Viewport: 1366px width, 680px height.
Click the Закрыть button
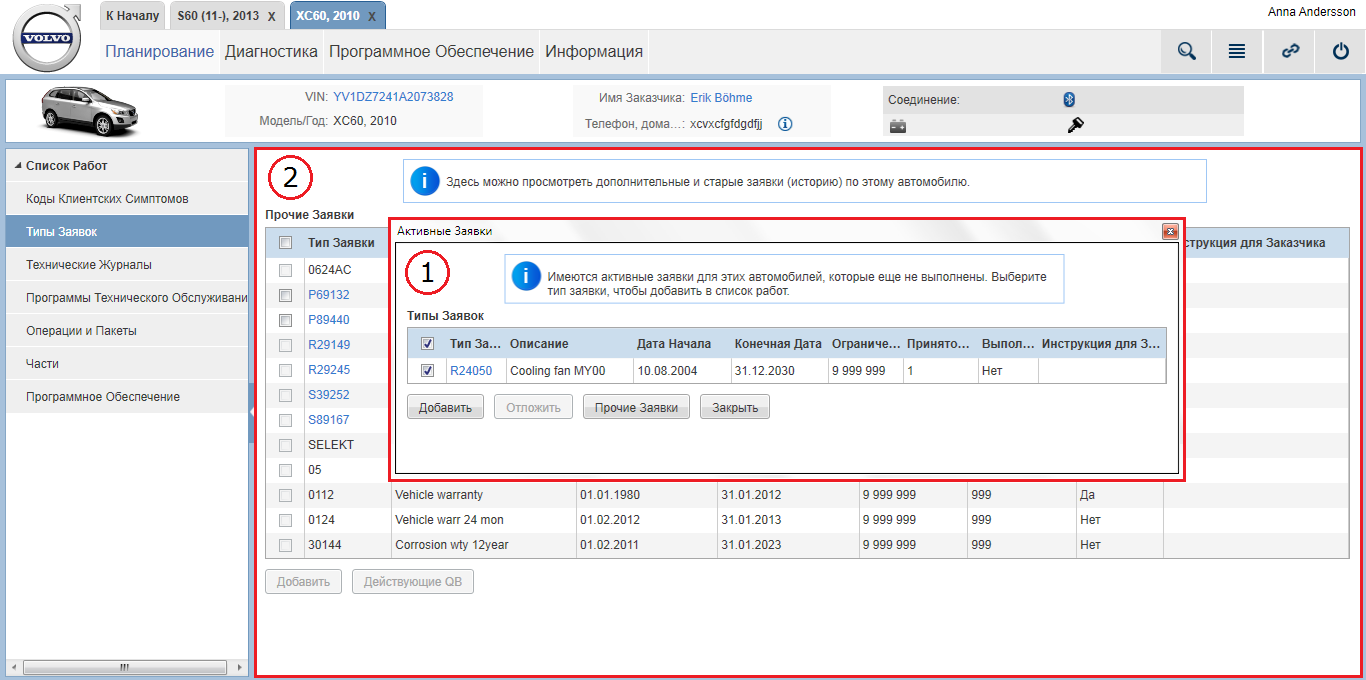click(x=735, y=407)
